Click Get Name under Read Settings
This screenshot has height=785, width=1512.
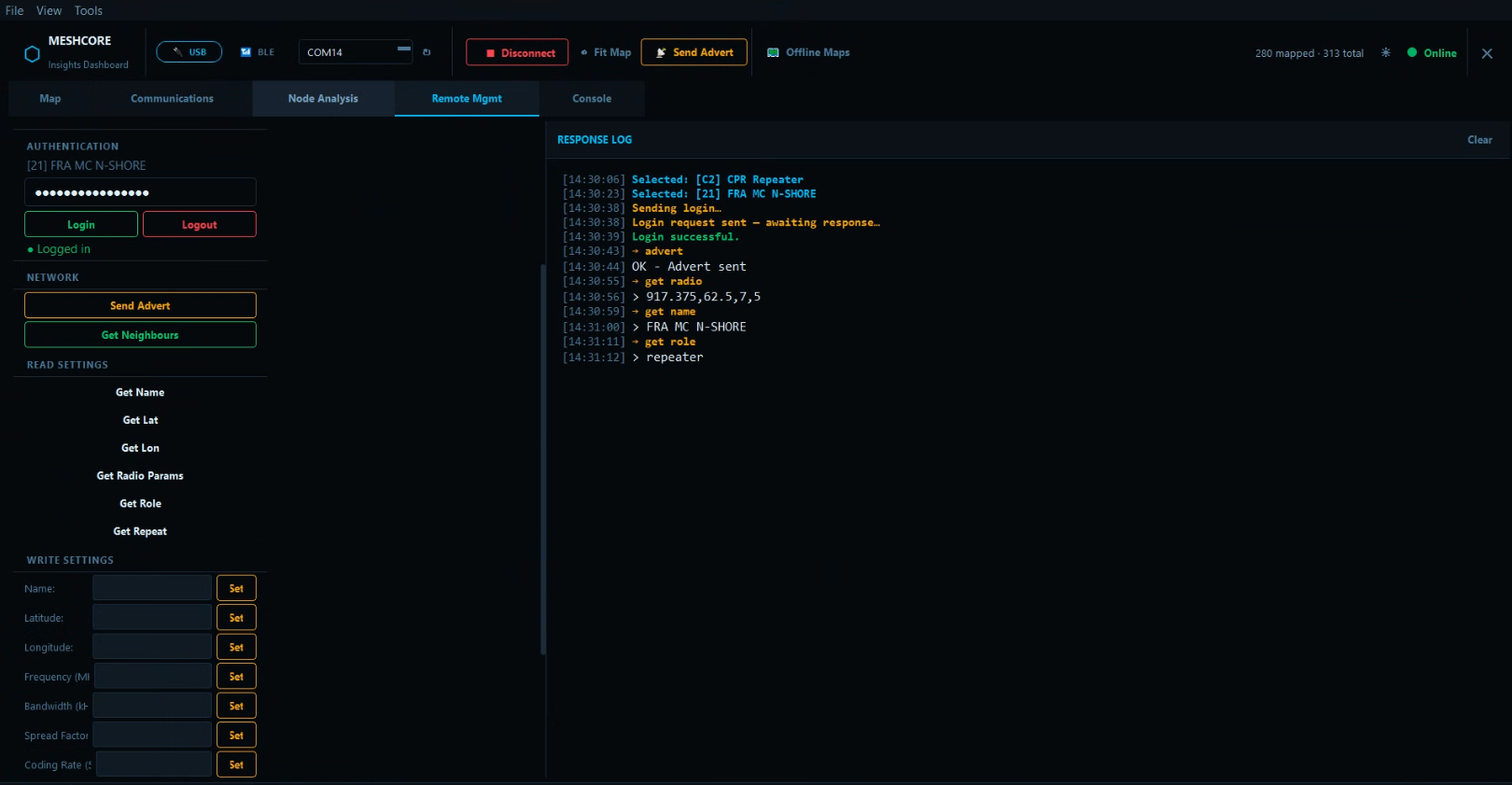tap(140, 392)
